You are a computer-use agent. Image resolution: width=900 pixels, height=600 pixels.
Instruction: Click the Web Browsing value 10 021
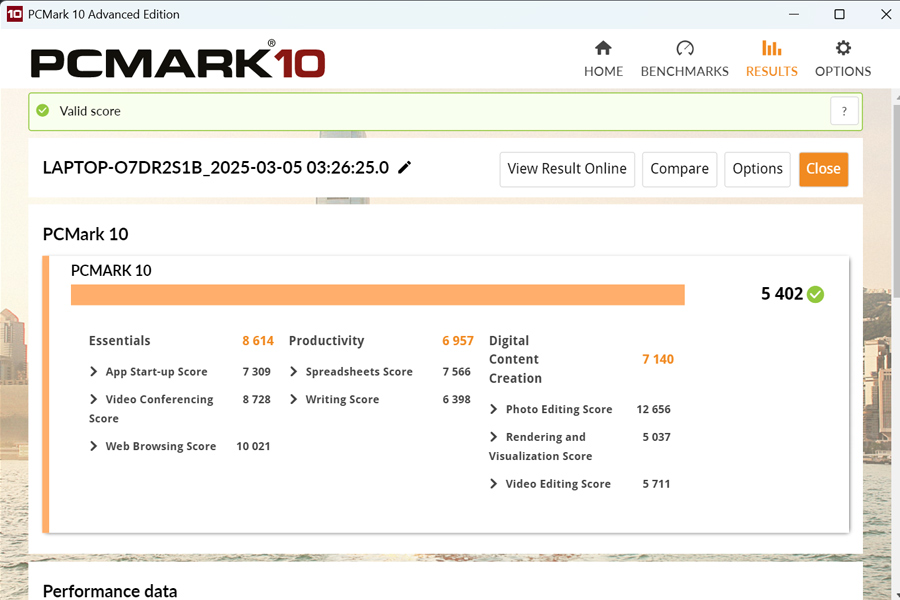click(253, 446)
